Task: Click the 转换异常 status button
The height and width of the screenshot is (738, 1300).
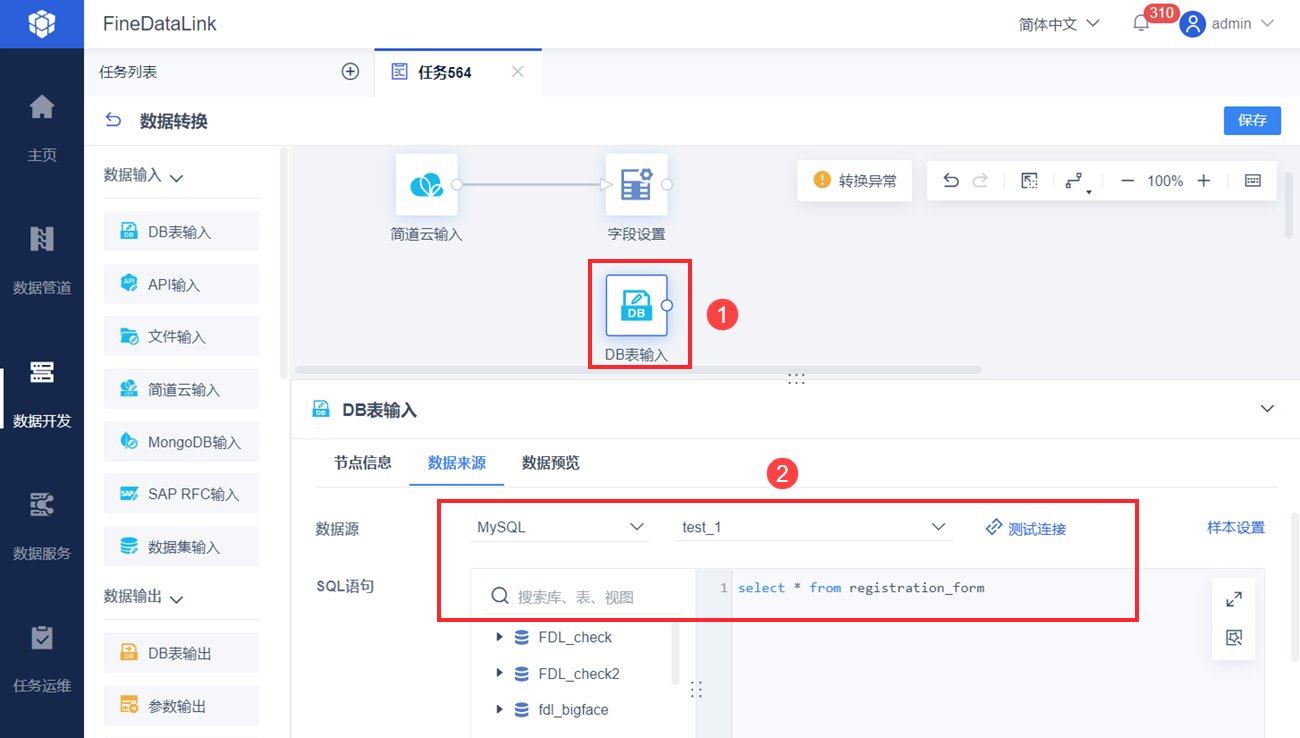Action: [x=854, y=181]
